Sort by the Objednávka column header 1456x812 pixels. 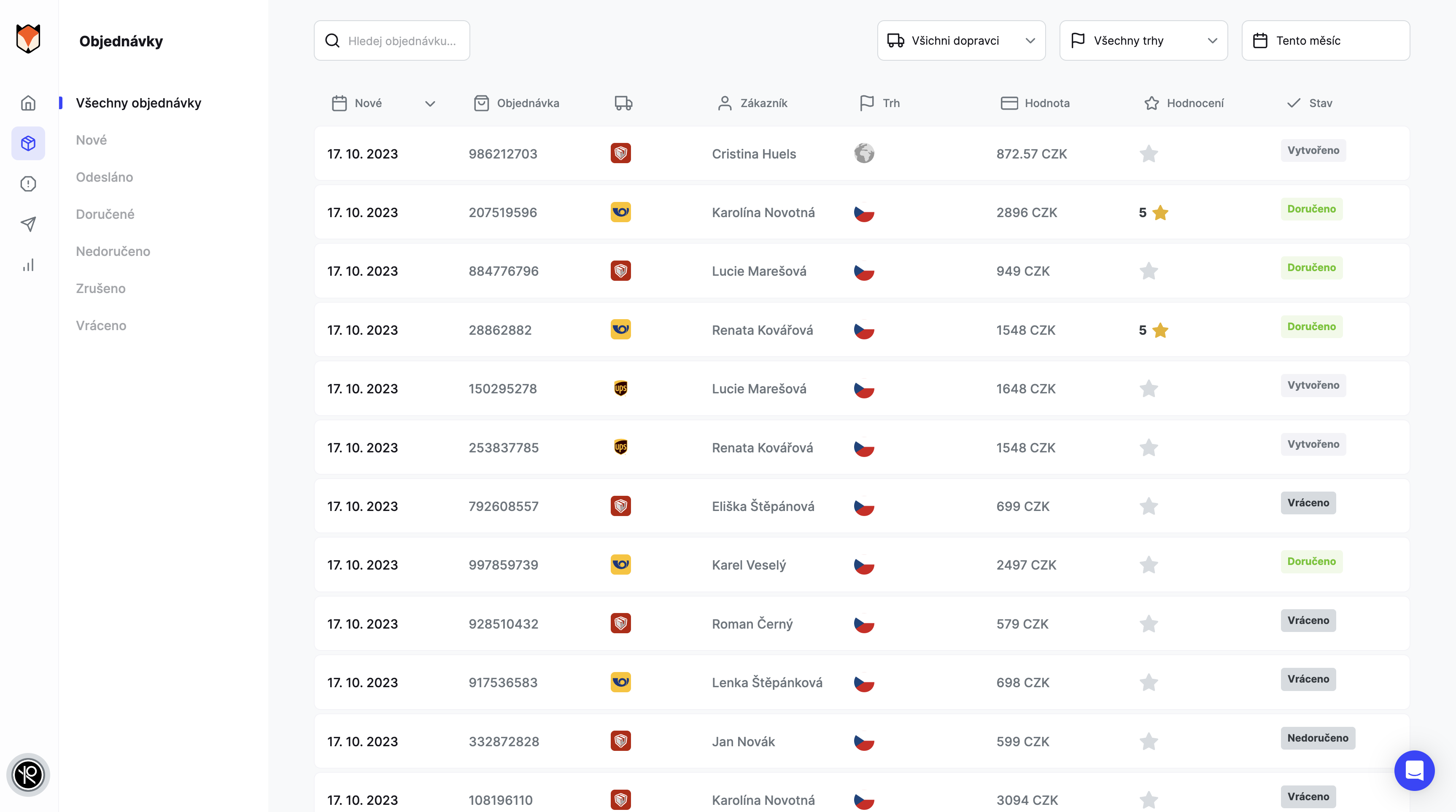[x=516, y=103]
